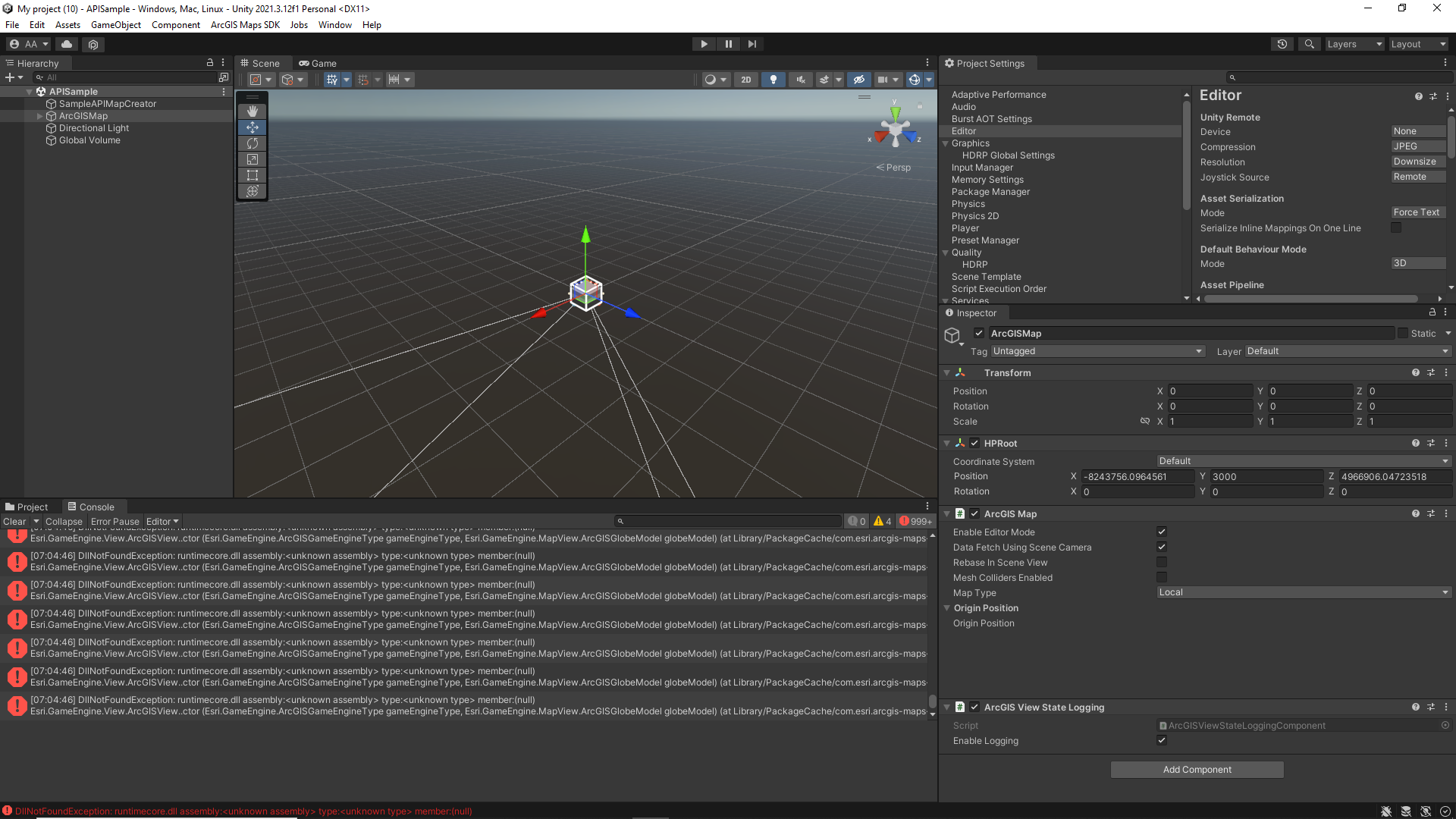Collapse the Transform component foldout
This screenshot has height=819, width=1456.
(947, 373)
